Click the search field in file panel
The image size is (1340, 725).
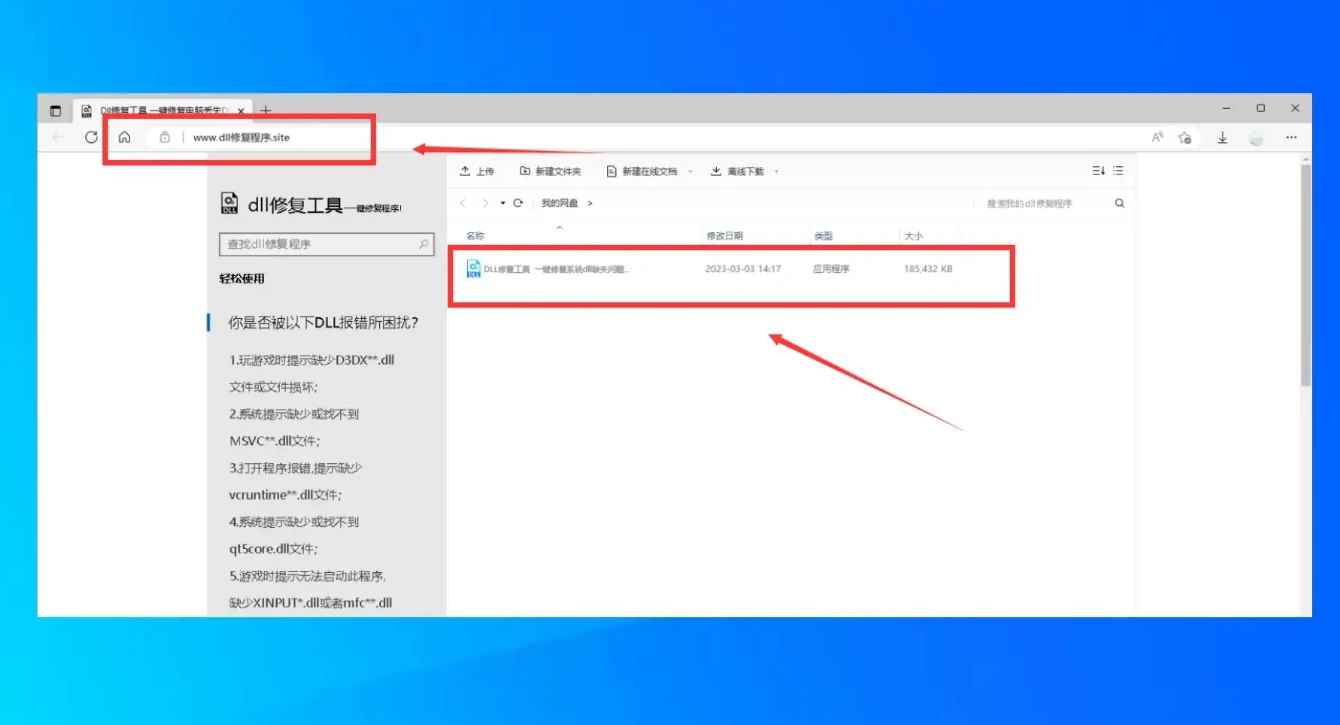[x=1040, y=203]
